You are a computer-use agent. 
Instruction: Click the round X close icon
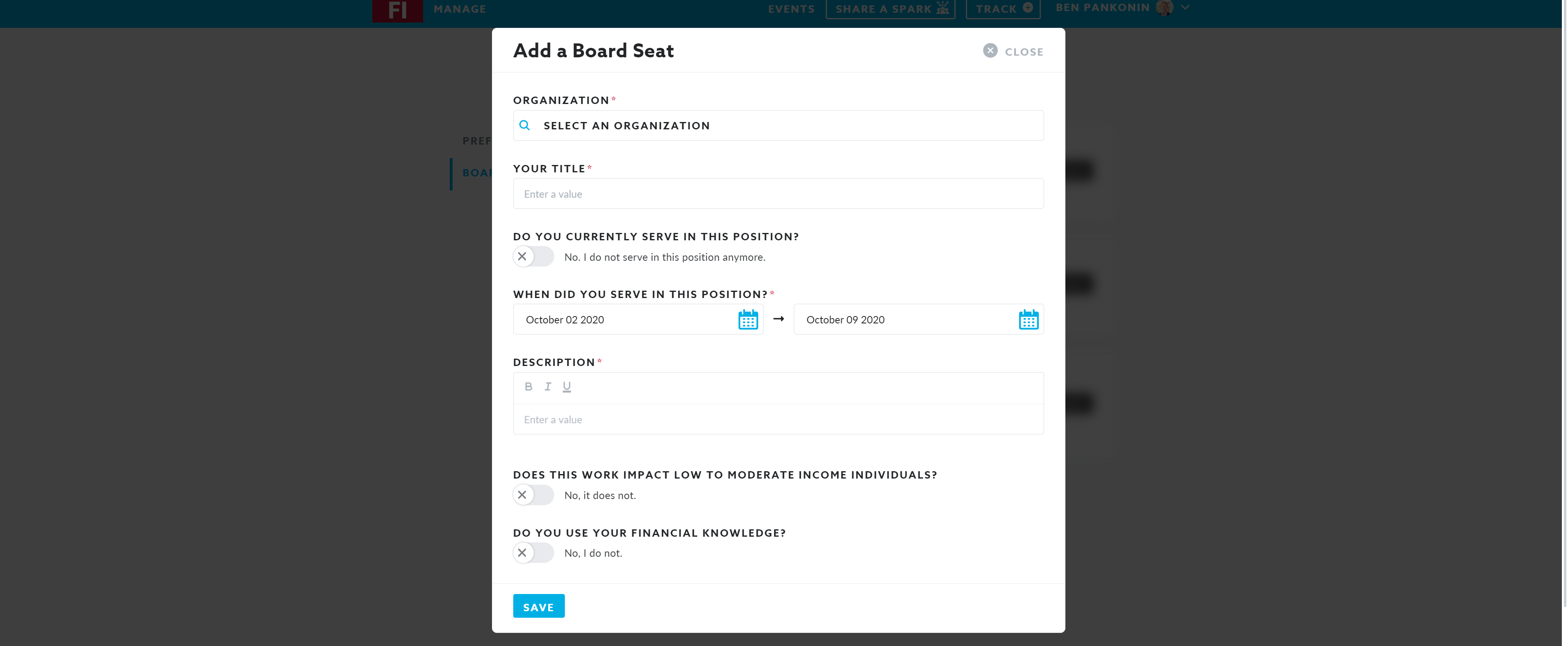click(x=990, y=51)
